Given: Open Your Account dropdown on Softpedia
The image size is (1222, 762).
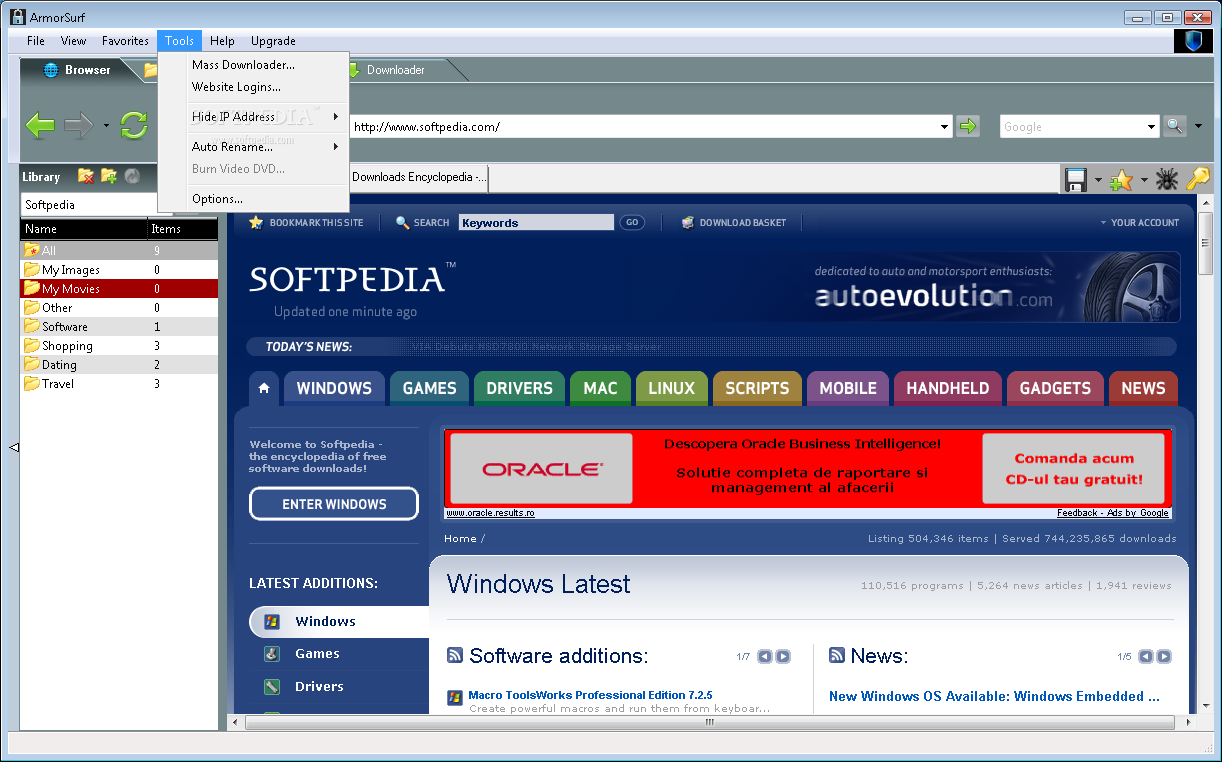Looking at the screenshot, I should tap(1139, 223).
